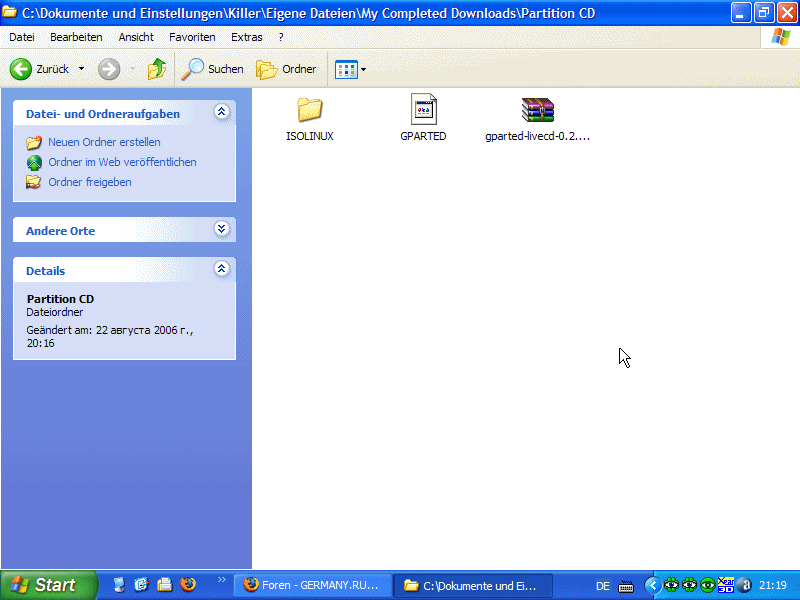
Task: Click the 21:19 taskbar clock
Action: 772,585
